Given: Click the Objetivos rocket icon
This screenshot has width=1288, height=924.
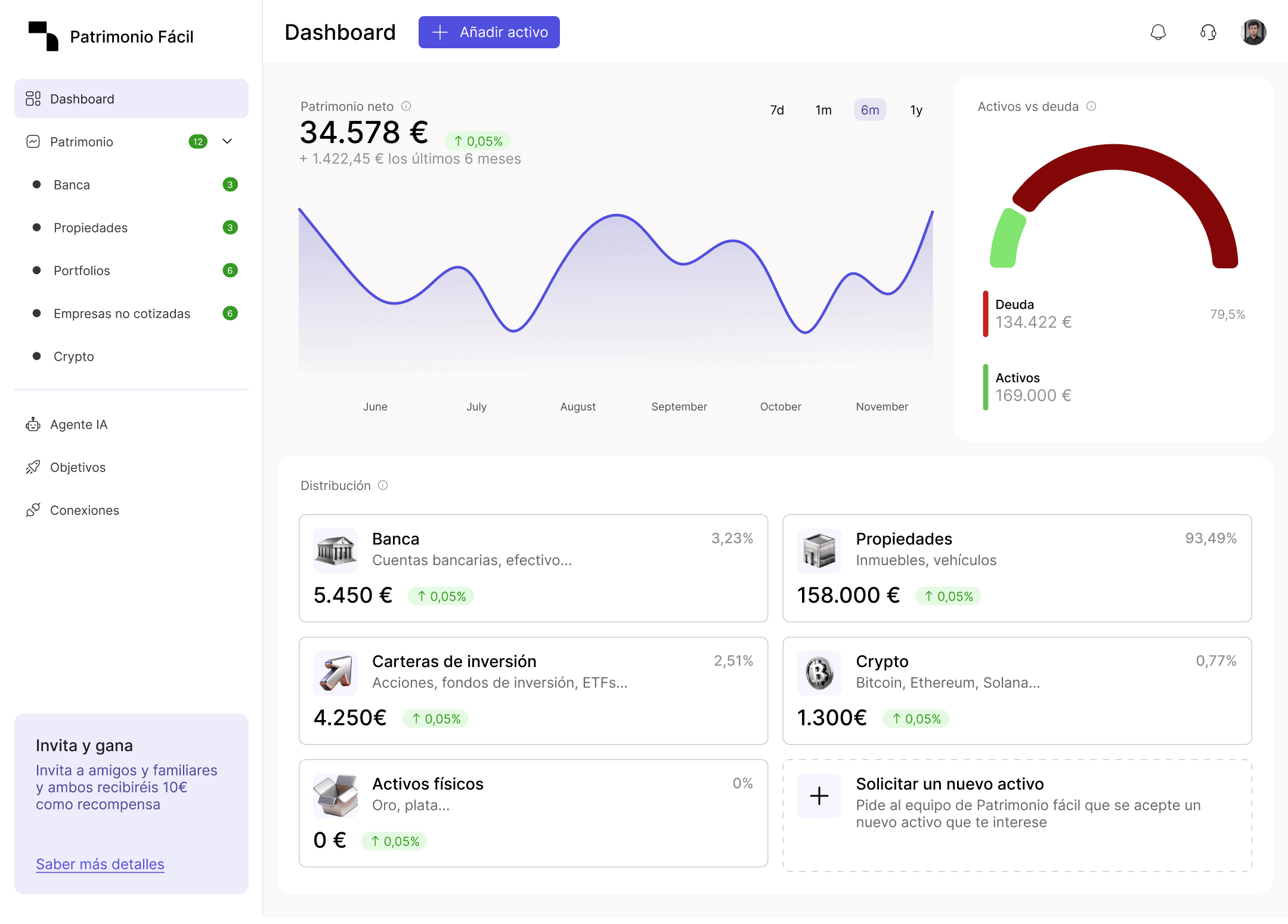Looking at the screenshot, I should [33, 467].
